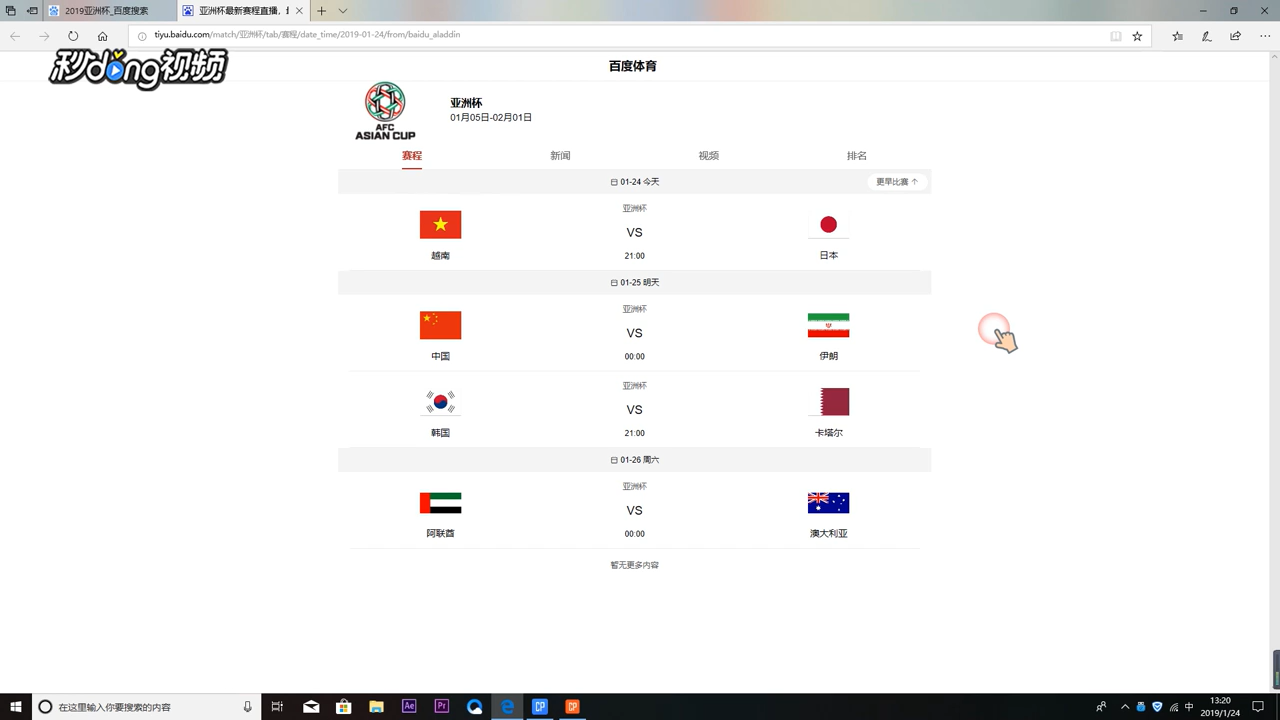This screenshot has width=1280, height=720.
Task: Open Edge settings and more menu
Action: tap(1265, 36)
